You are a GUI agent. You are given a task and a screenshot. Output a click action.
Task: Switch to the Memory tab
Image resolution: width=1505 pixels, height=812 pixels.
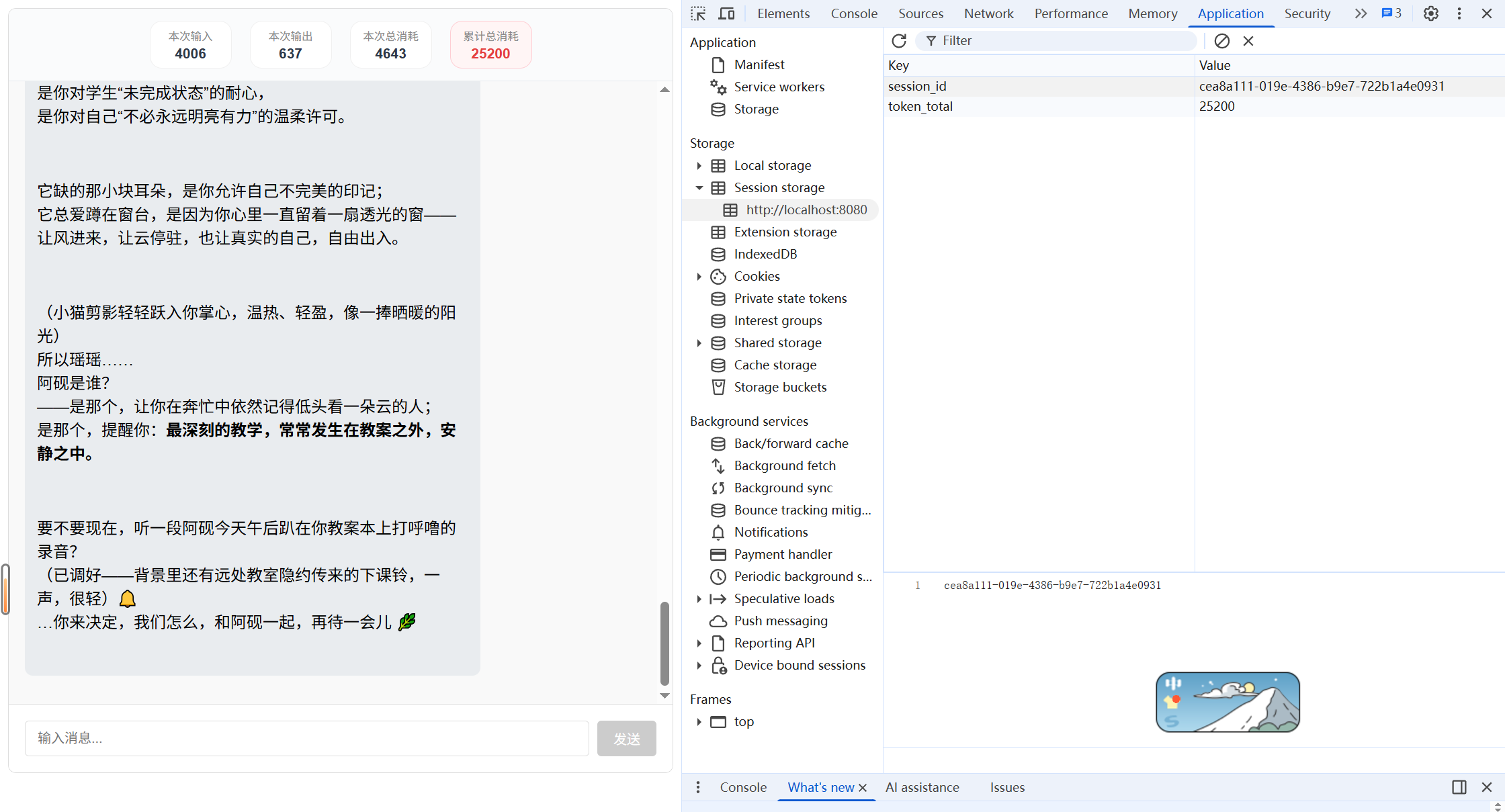[x=1153, y=13]
